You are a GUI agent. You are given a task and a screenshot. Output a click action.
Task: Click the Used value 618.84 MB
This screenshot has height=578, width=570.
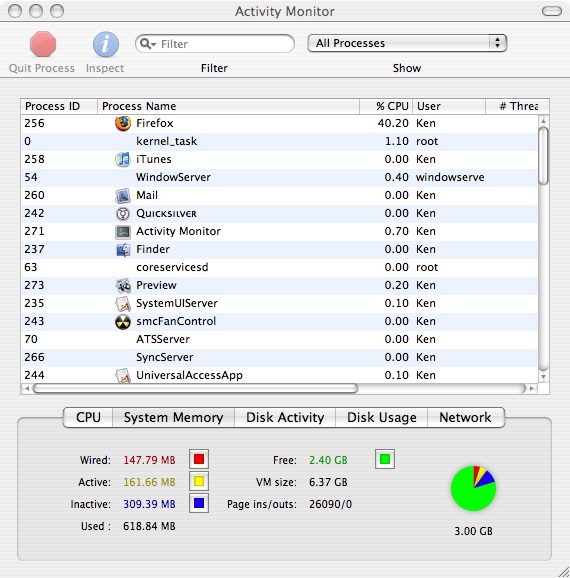tap(149, 526)
